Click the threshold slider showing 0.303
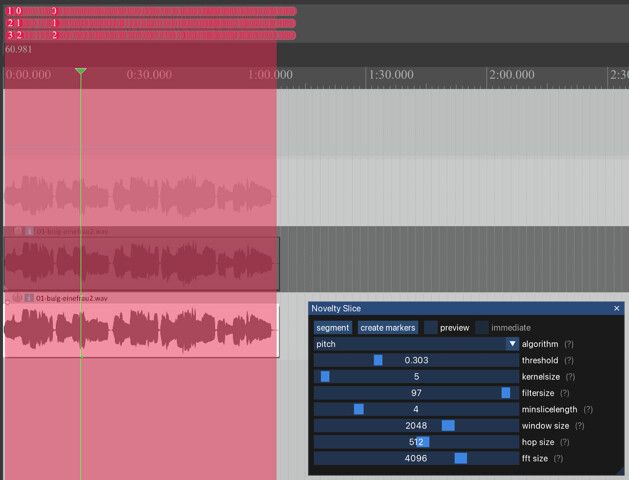Viewport: 629px width, 480px height. point(416,360)
